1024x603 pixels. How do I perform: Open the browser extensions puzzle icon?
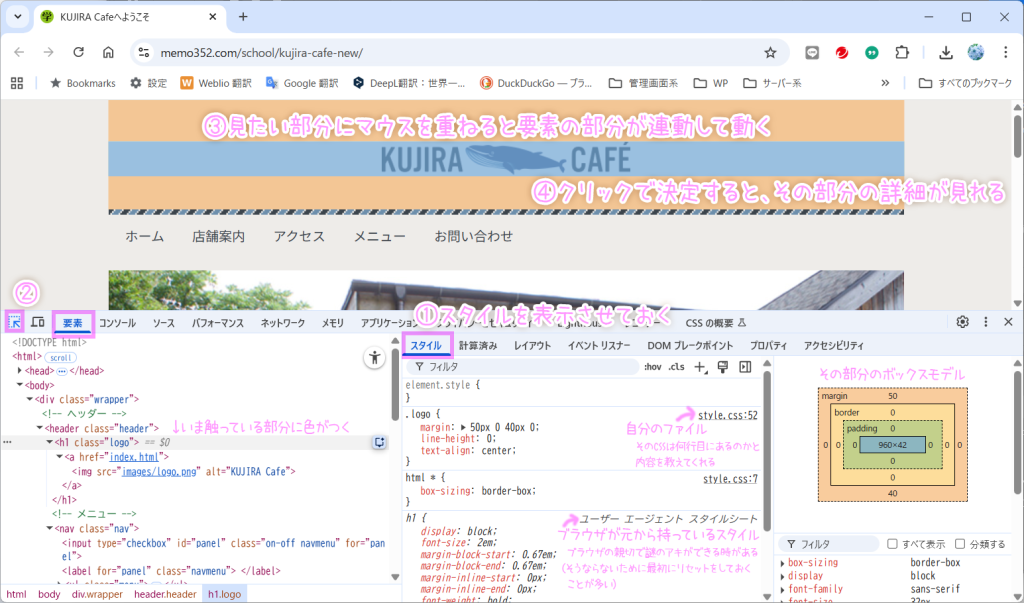coord(902,52)
